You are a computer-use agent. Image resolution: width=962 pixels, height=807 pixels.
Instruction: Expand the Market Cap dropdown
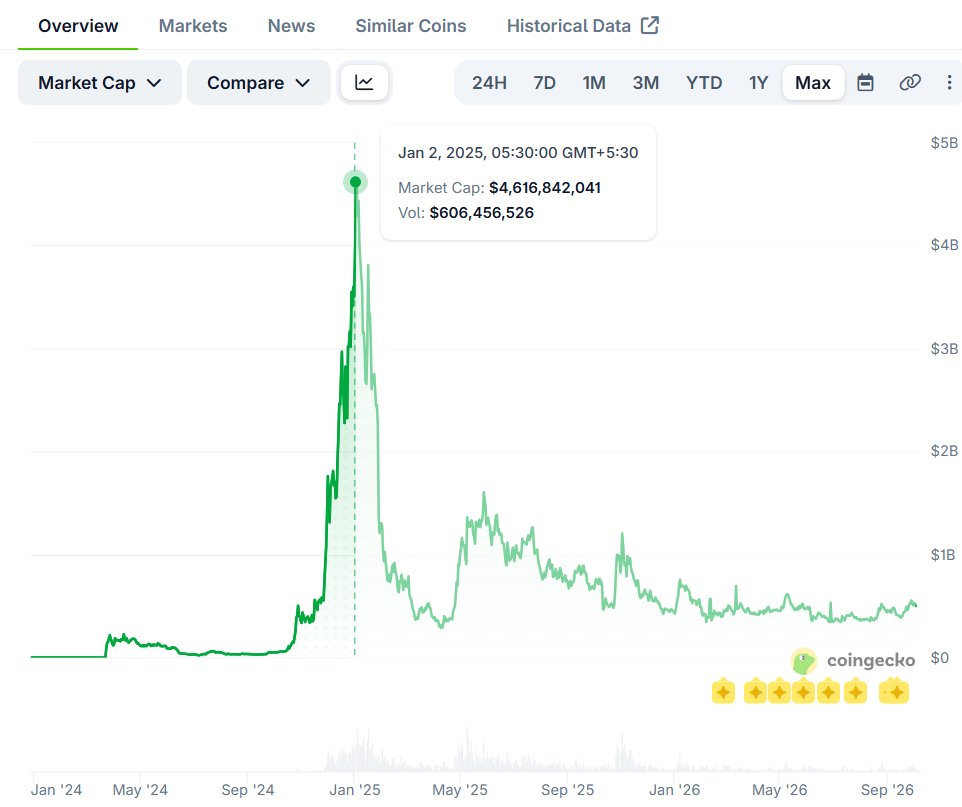(100, 83)
